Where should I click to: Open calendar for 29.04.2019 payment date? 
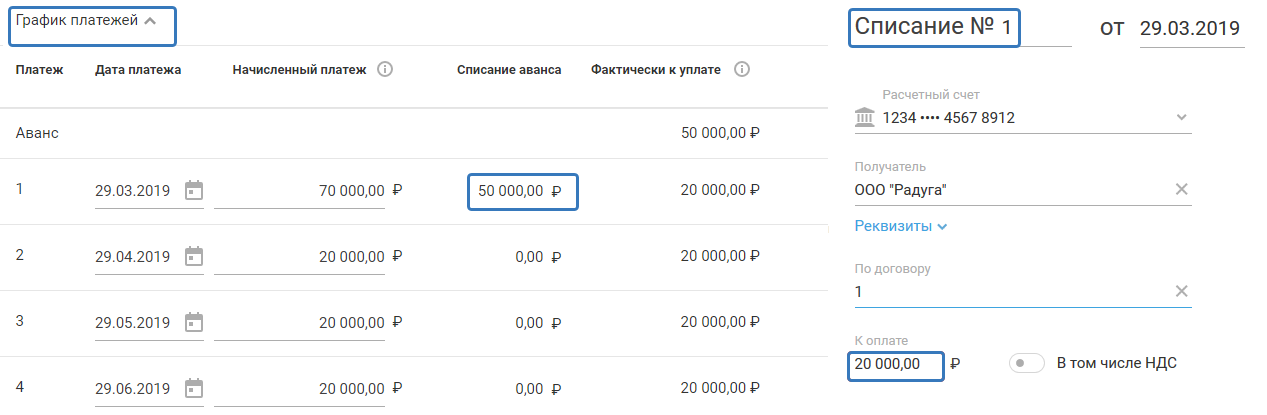pos(194,256)
